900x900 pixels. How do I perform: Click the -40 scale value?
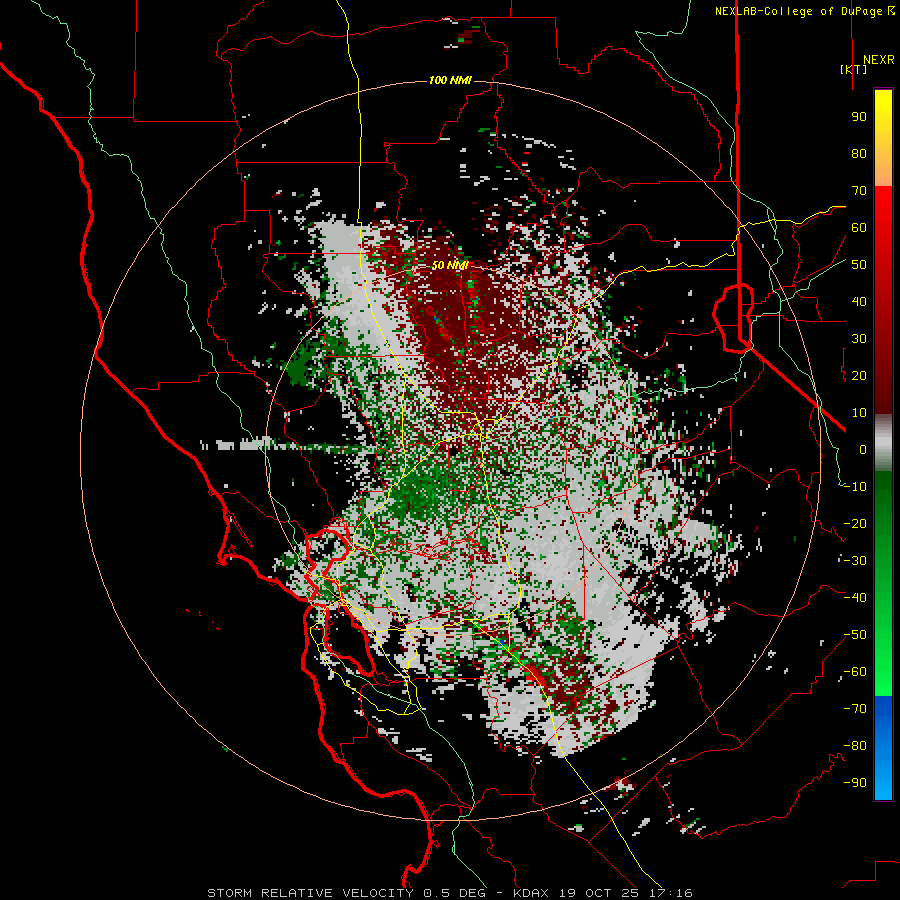tap(855, 598)
